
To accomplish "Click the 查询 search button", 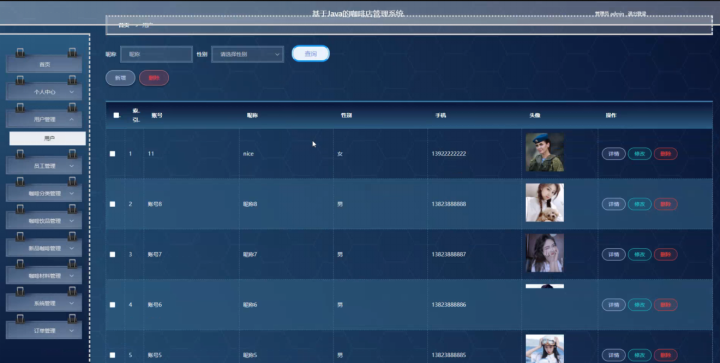I will coord(311,54).
